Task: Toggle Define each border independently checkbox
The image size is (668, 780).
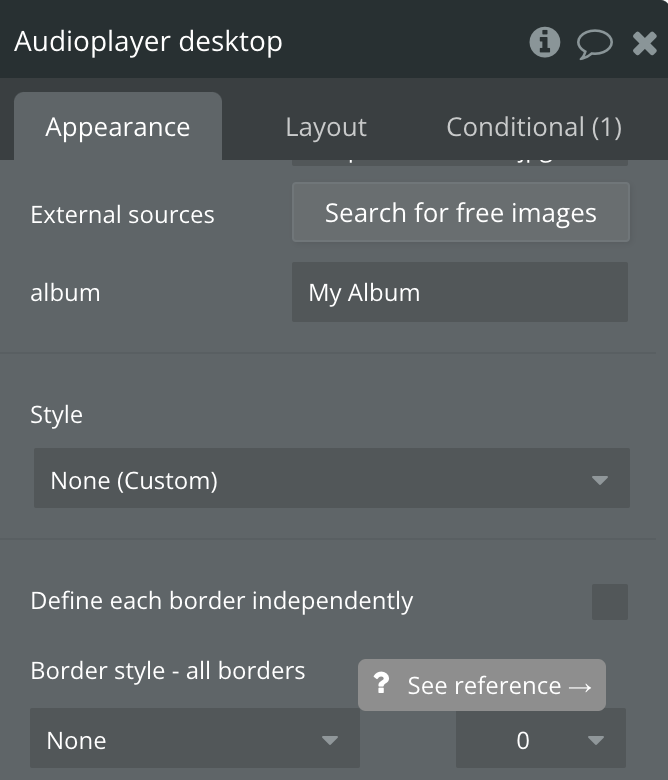Action: point(610,601)
